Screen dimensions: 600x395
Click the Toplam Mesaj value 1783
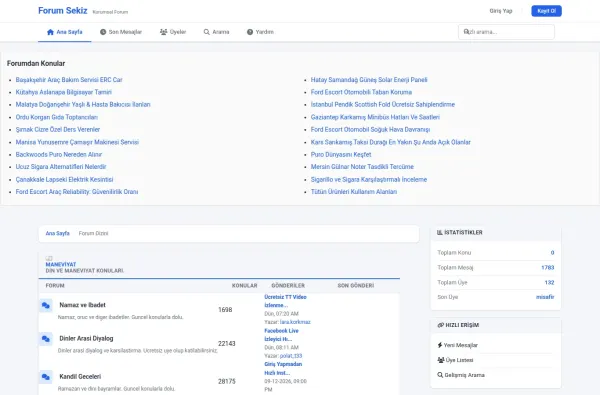[548, 267]
